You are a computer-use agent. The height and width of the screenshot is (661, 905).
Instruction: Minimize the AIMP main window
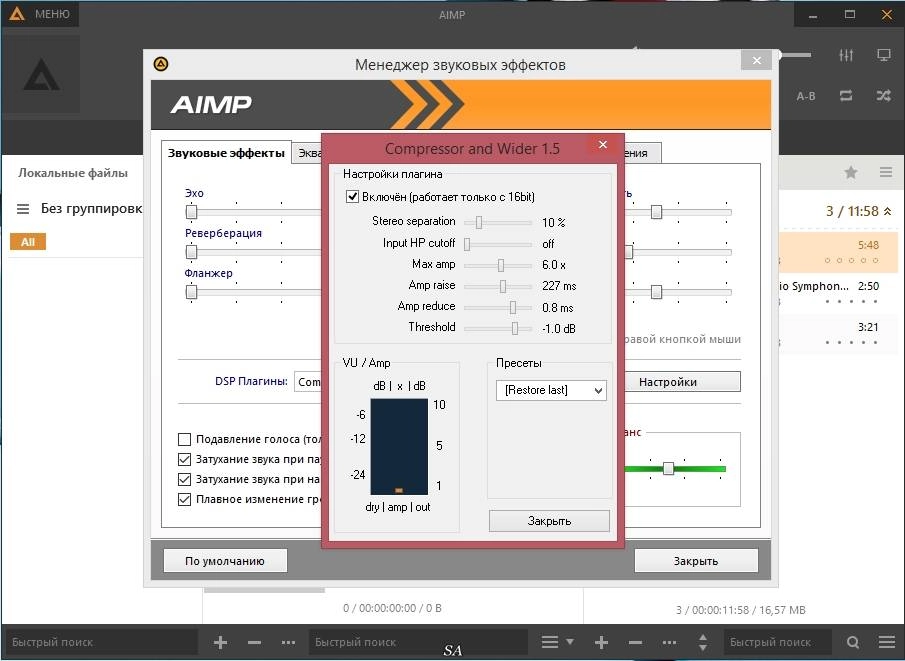(813, 14)
